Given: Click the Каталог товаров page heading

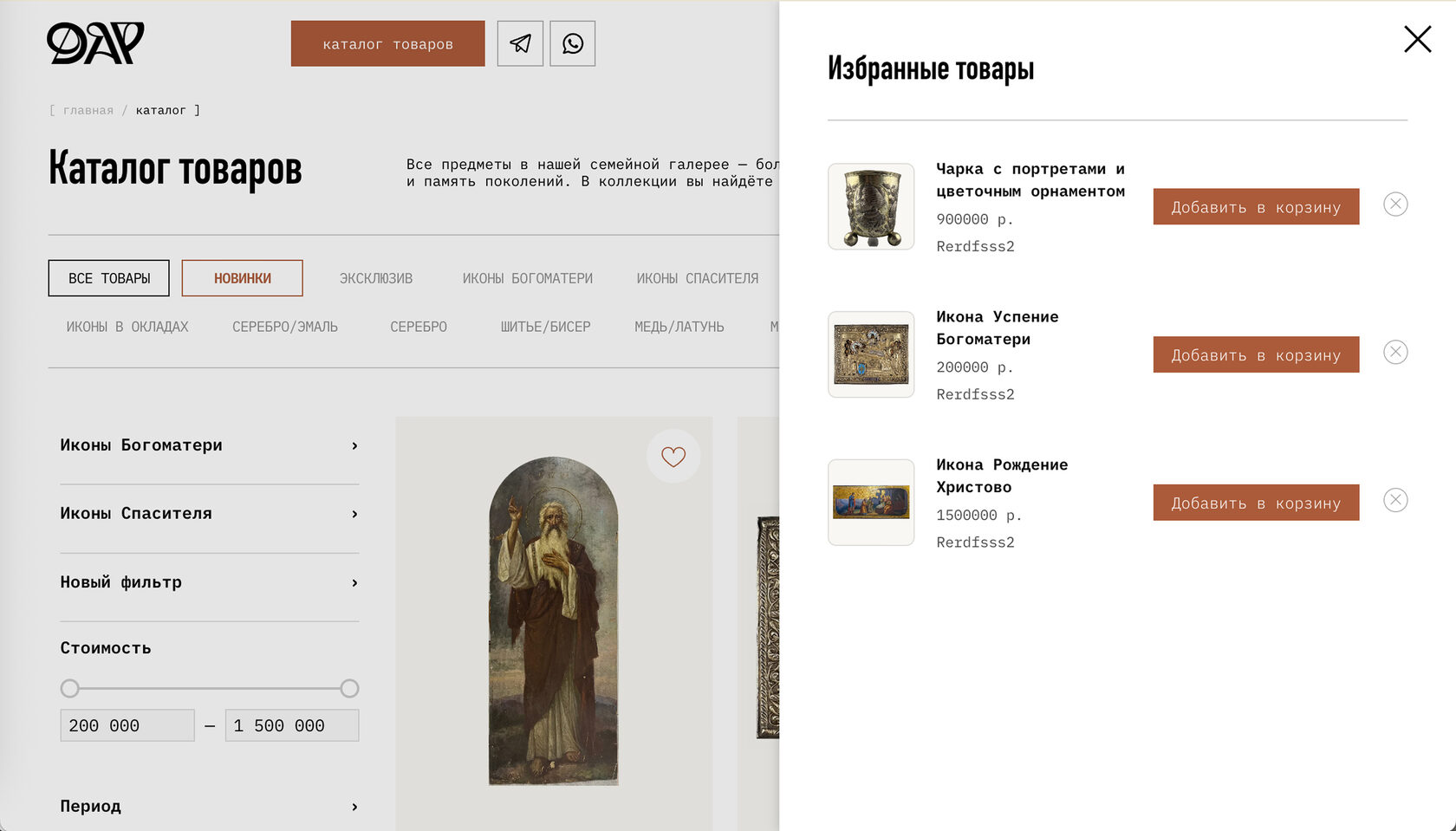Looking at the screenshot, I should point(175,168).
